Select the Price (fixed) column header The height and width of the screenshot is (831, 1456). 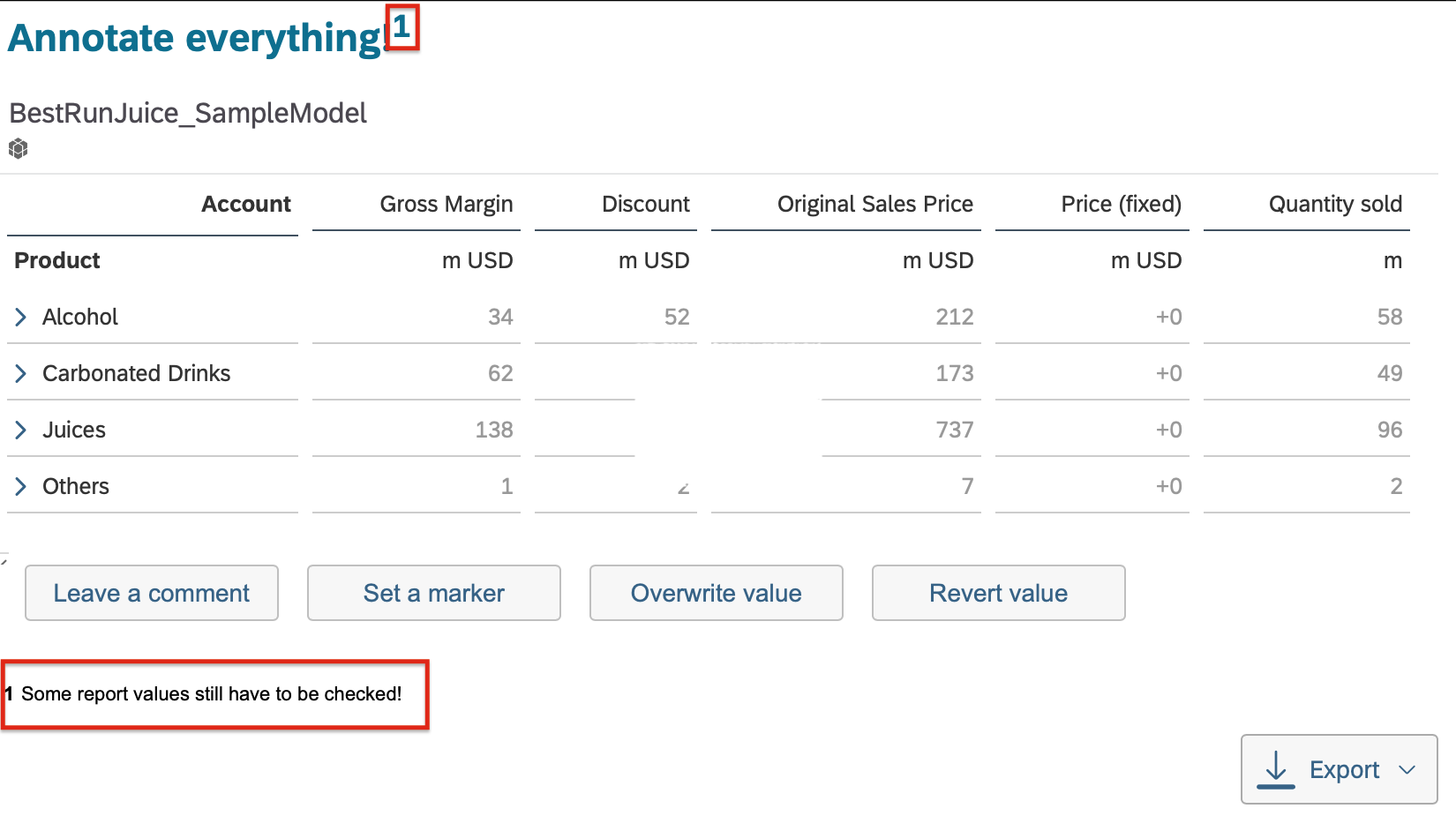1122,204
